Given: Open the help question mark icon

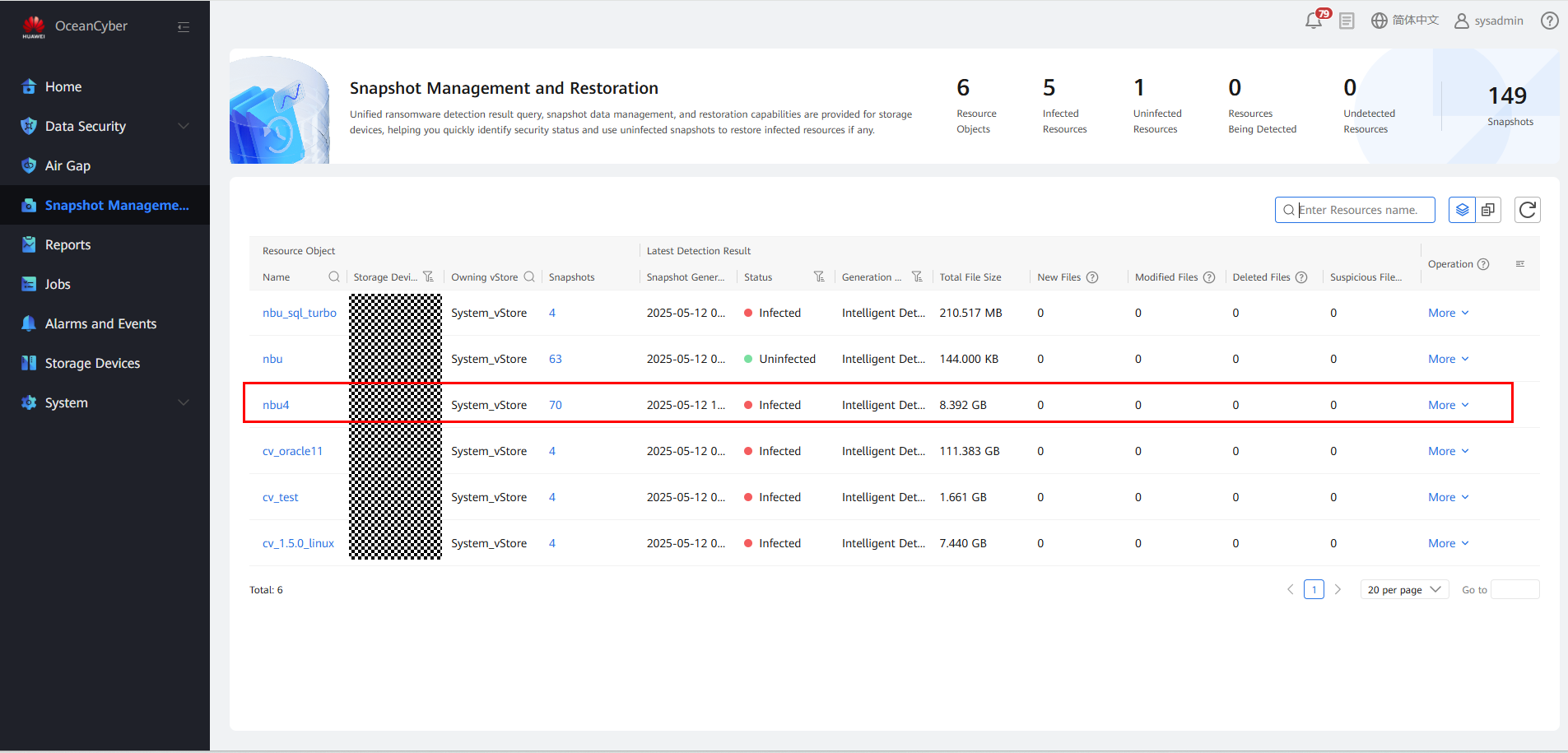Looking at the screenshot, I should click(x=1549, y=21).
